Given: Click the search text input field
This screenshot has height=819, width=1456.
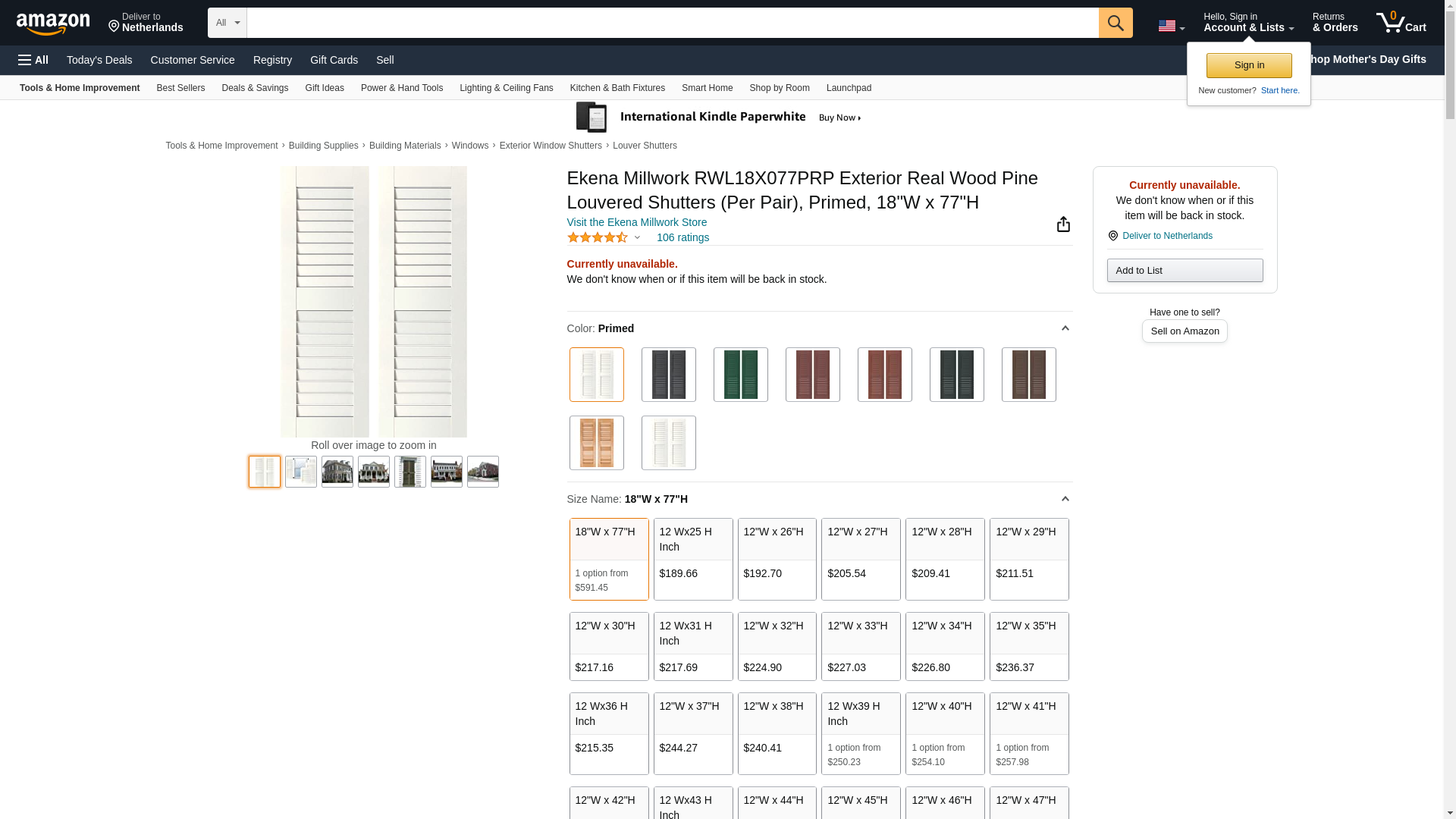Looking at the screenshot, I should pos(672,23).
